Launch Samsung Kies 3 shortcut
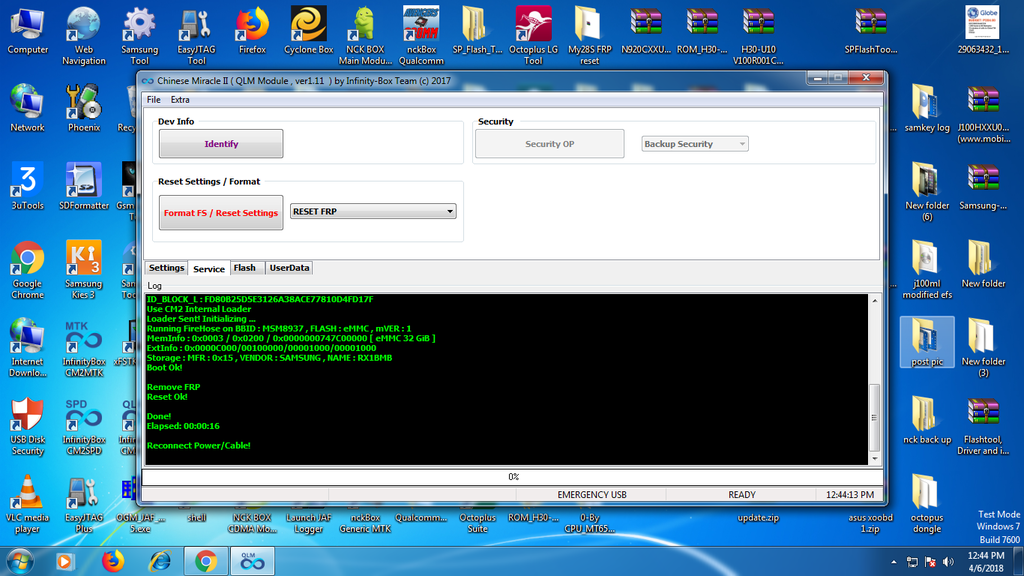 point(83,263)
